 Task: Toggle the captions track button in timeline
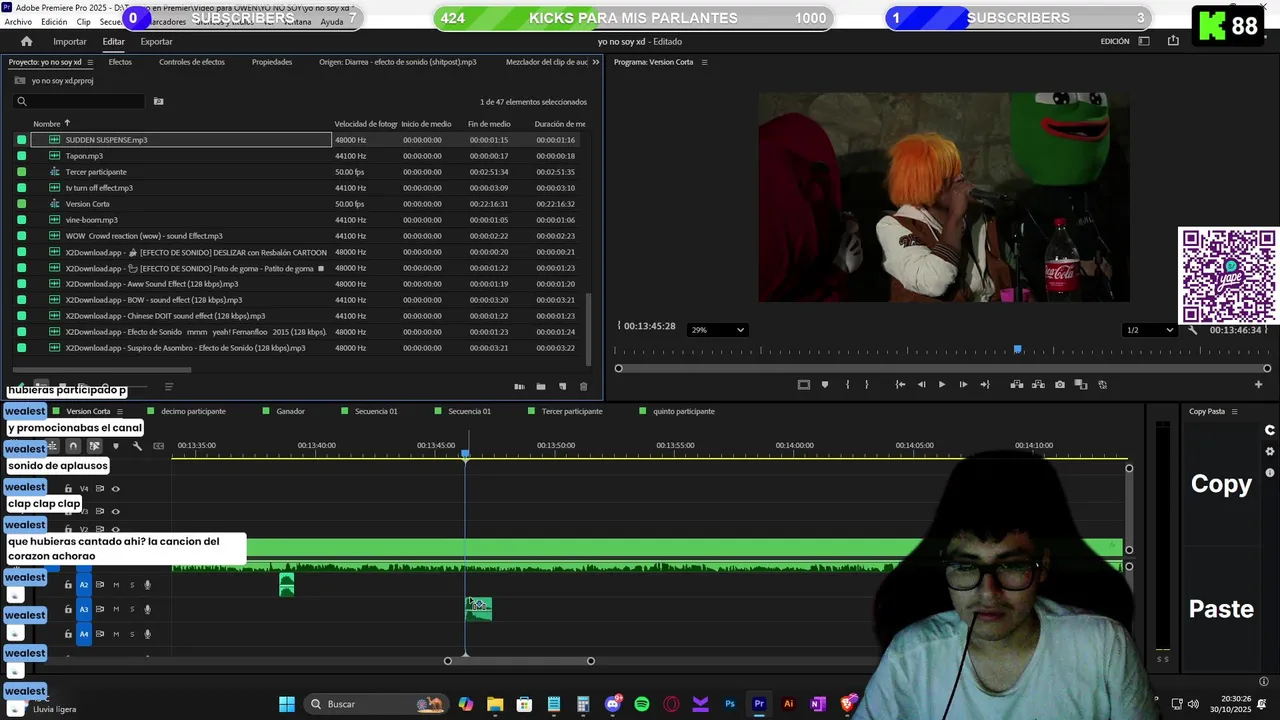click(x=158, y=446)
